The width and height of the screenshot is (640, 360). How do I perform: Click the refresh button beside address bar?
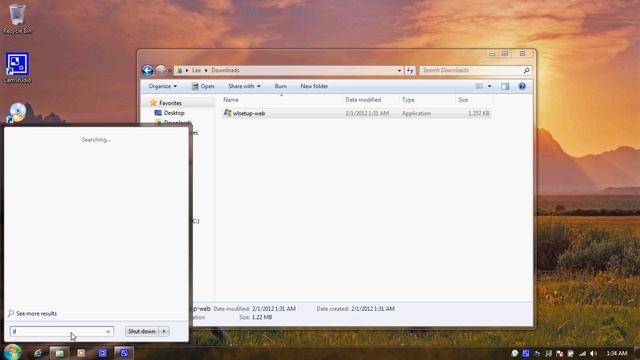pyautogui.click(x=410, y=70)
